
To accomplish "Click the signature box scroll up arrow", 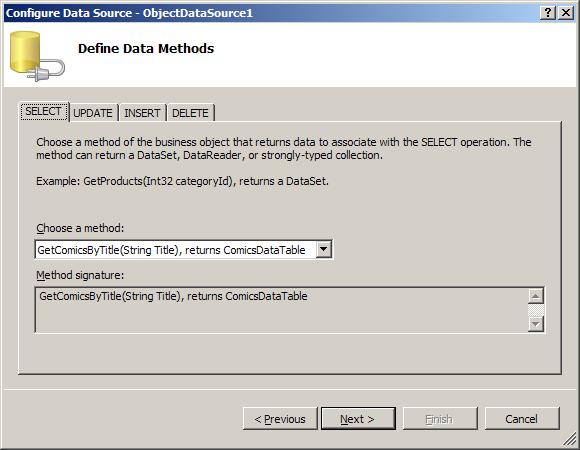I will pyautogui.click(x=536, y=296).
